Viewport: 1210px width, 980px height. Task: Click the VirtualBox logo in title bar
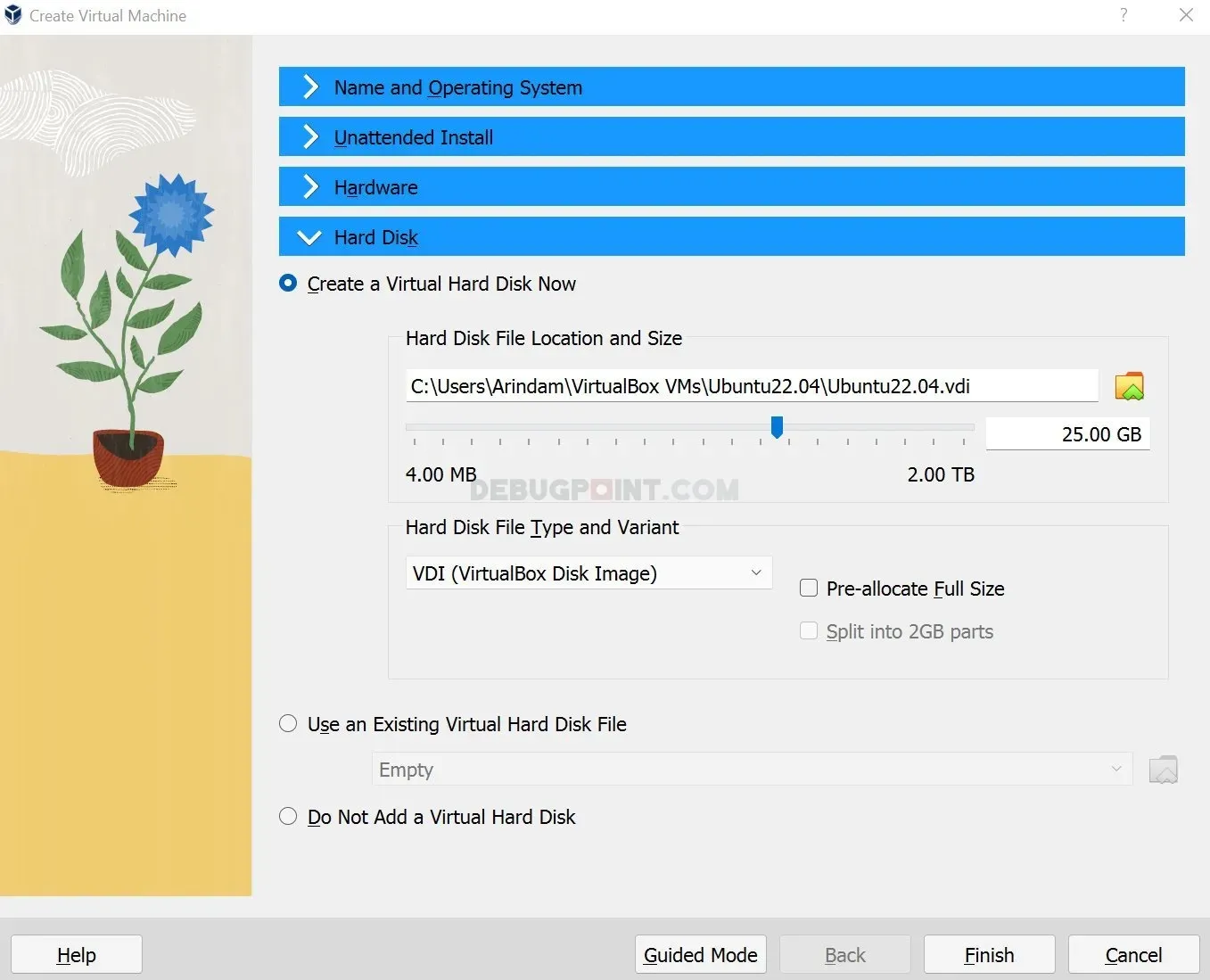[12, 15]
